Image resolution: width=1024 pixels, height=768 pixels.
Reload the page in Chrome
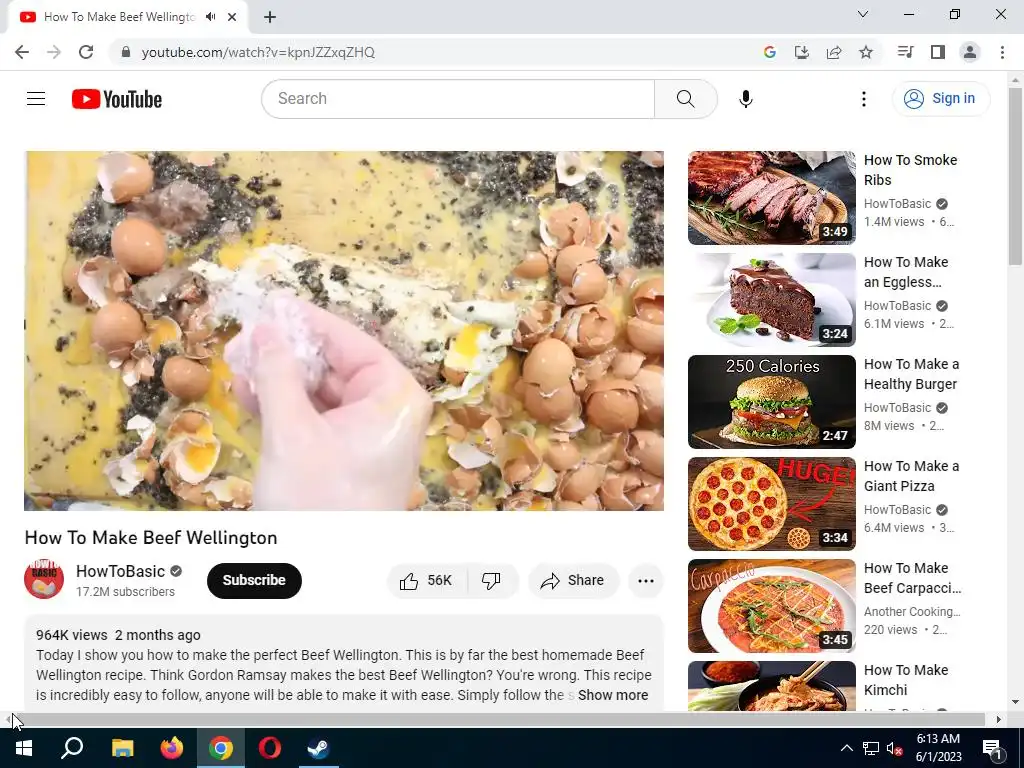(86, 52)
